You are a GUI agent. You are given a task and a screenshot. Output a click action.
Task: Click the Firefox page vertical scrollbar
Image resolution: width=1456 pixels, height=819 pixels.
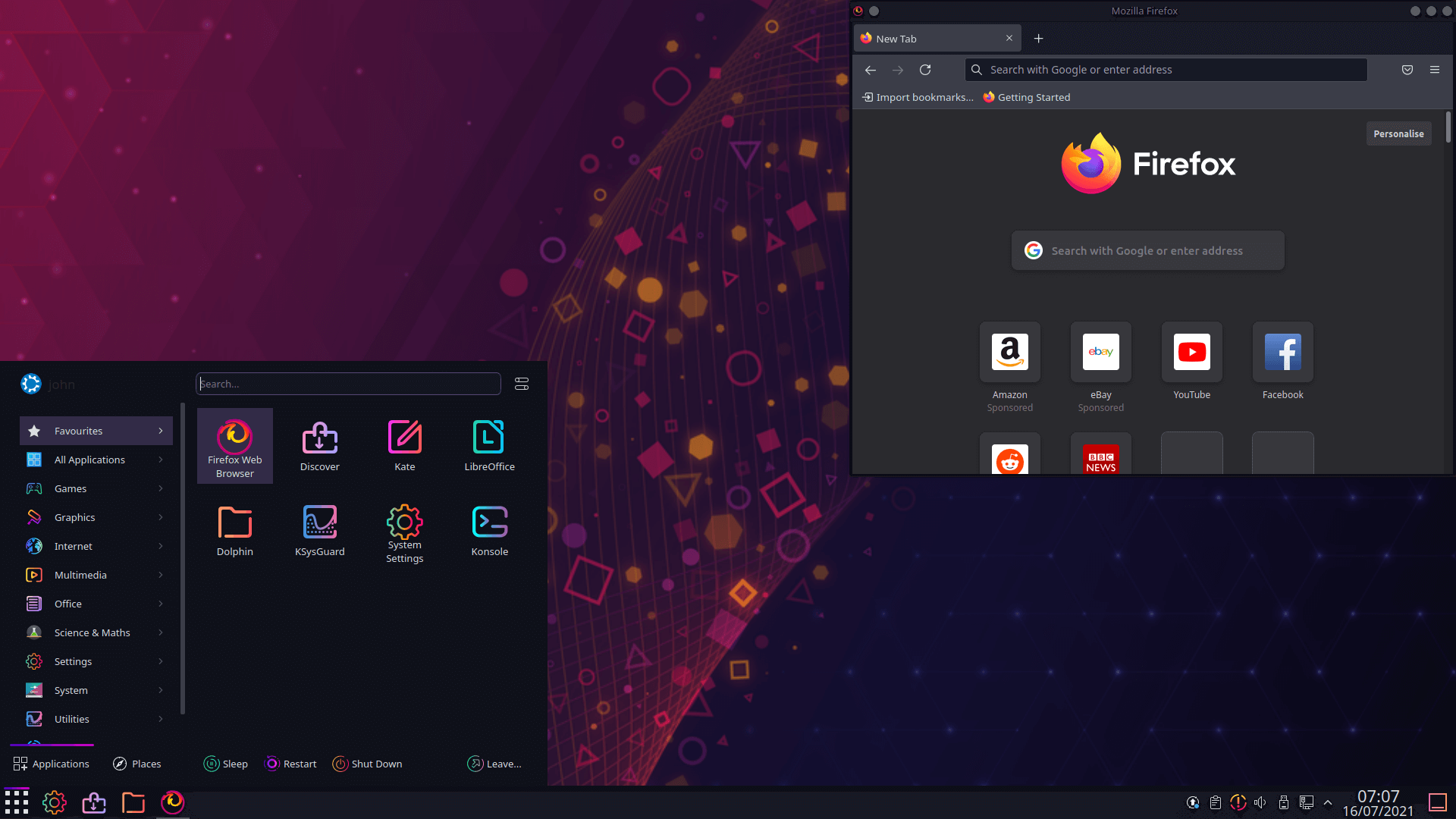pyautogui.click(x=1448, y=127)
